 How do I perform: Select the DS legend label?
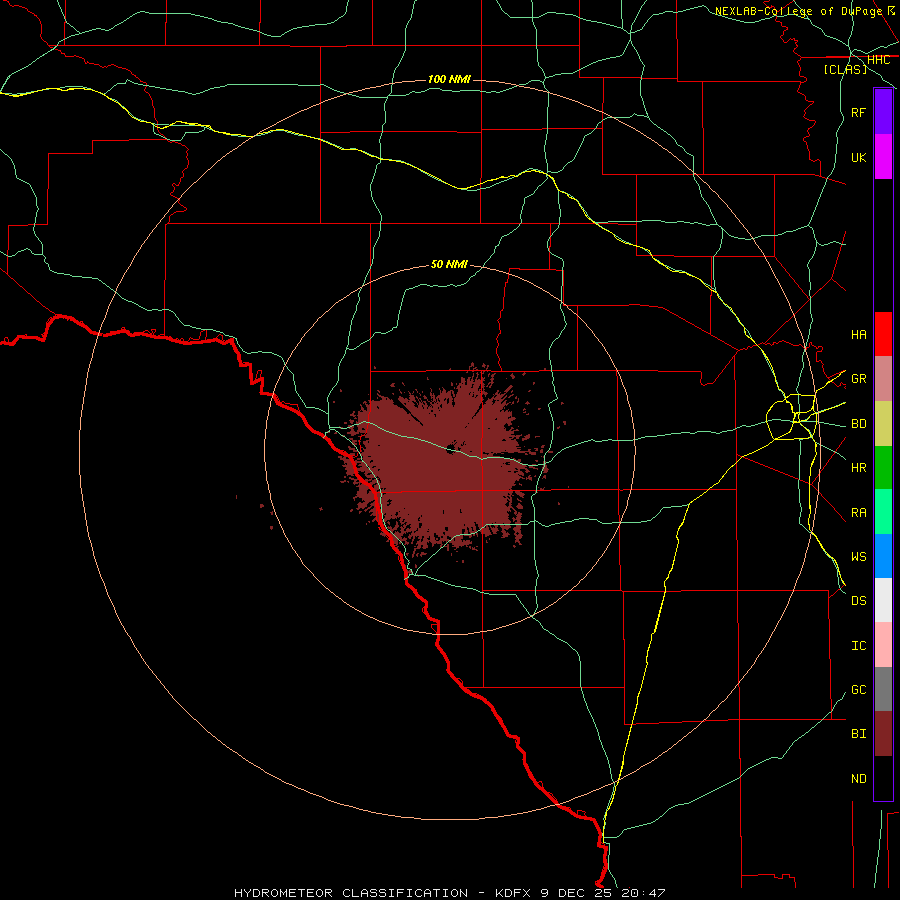click(x=858, y=601)
